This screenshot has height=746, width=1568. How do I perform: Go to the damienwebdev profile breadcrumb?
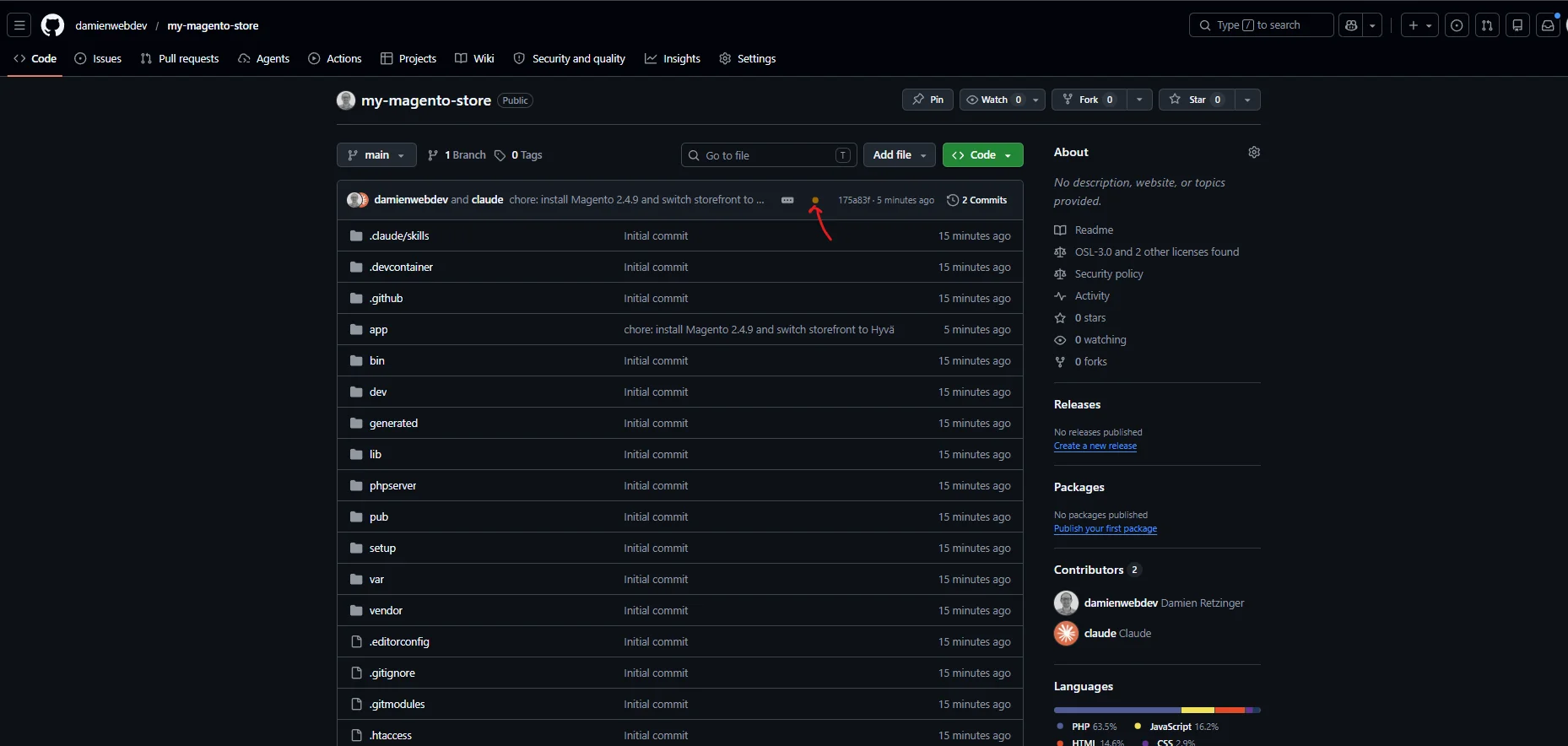111,25
